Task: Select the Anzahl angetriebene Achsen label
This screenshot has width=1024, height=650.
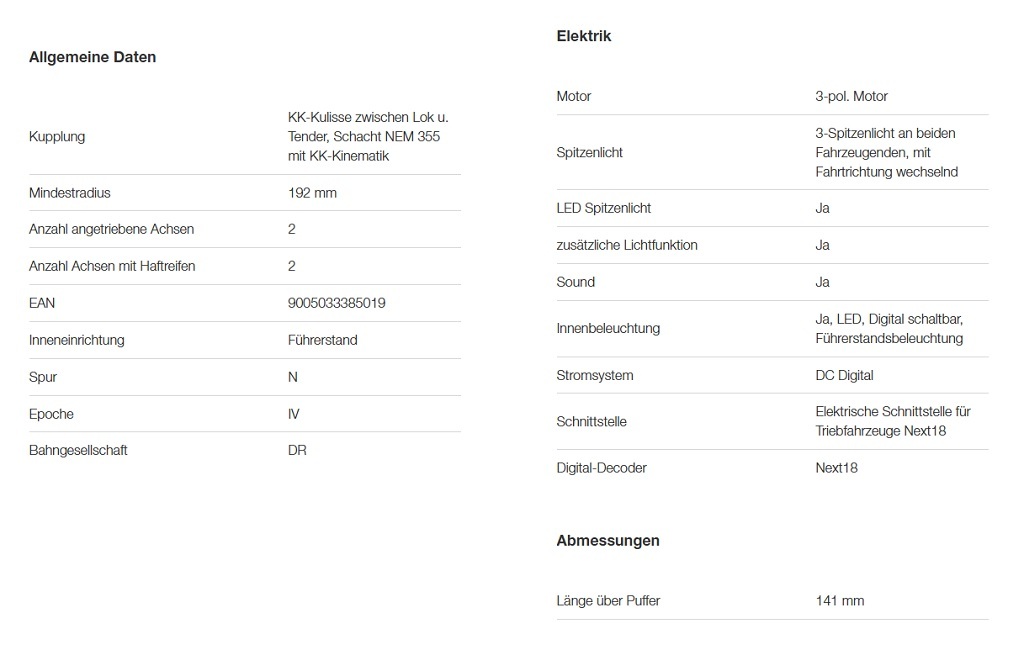Action: point(111,229)
